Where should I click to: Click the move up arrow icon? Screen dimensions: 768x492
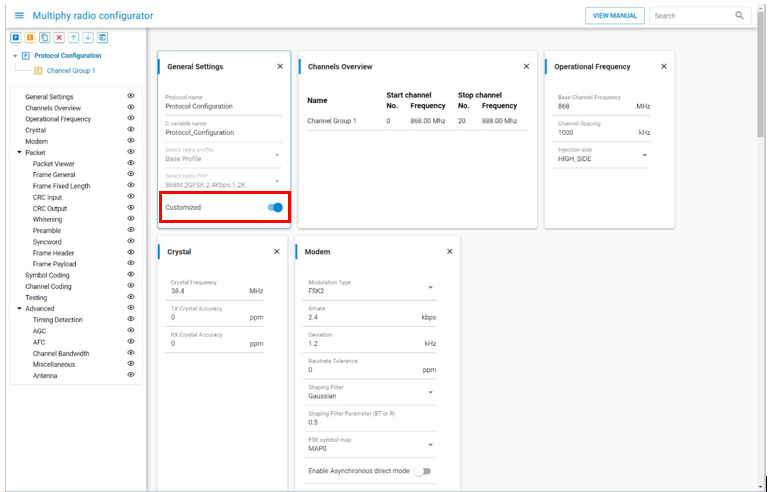point(74,37)
